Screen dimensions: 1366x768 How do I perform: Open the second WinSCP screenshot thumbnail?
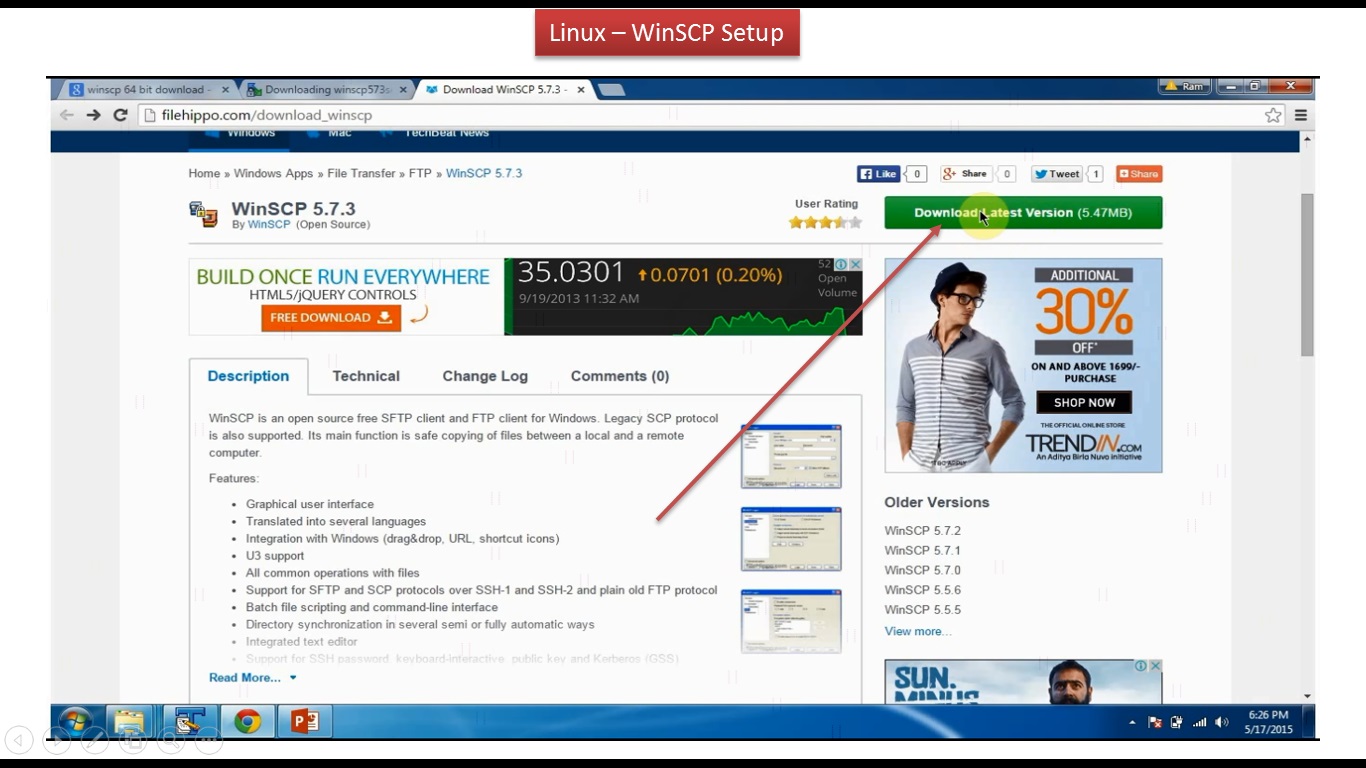(x=791, y=539)
